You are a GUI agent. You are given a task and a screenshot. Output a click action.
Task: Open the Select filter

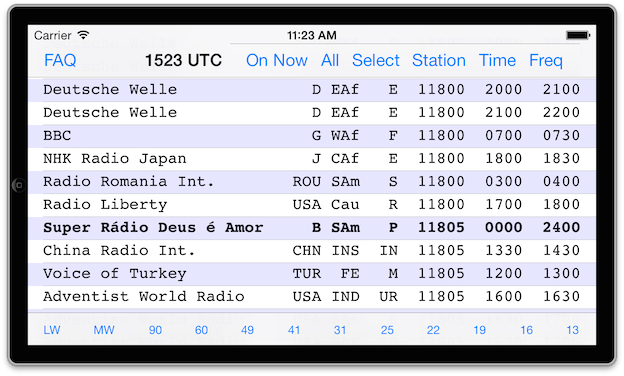pyautogui.click(x=376, y=60)
